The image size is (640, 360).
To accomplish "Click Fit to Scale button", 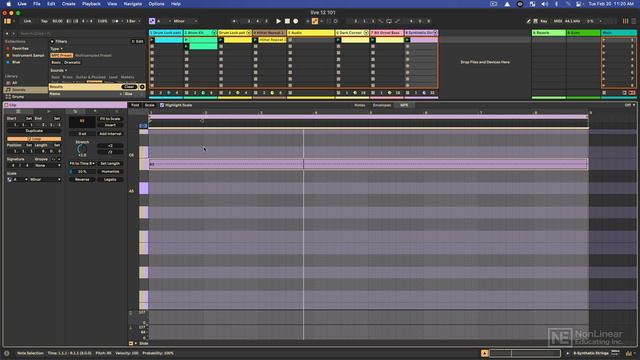I will coord(110,119).
